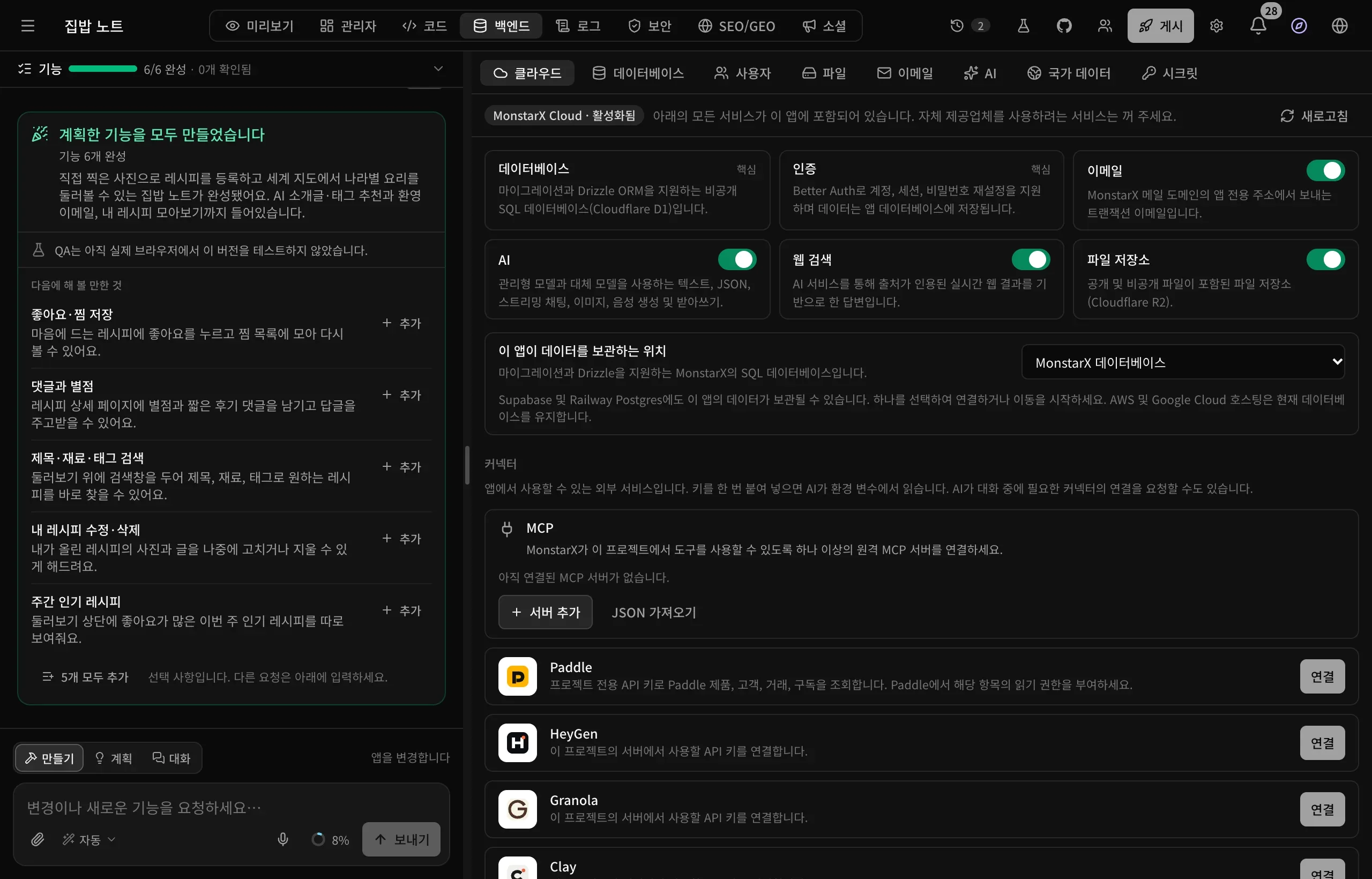Add the 좋아요·찜 저장 suggestion
The image size is (1372, 879).
(x=402, y=323)
